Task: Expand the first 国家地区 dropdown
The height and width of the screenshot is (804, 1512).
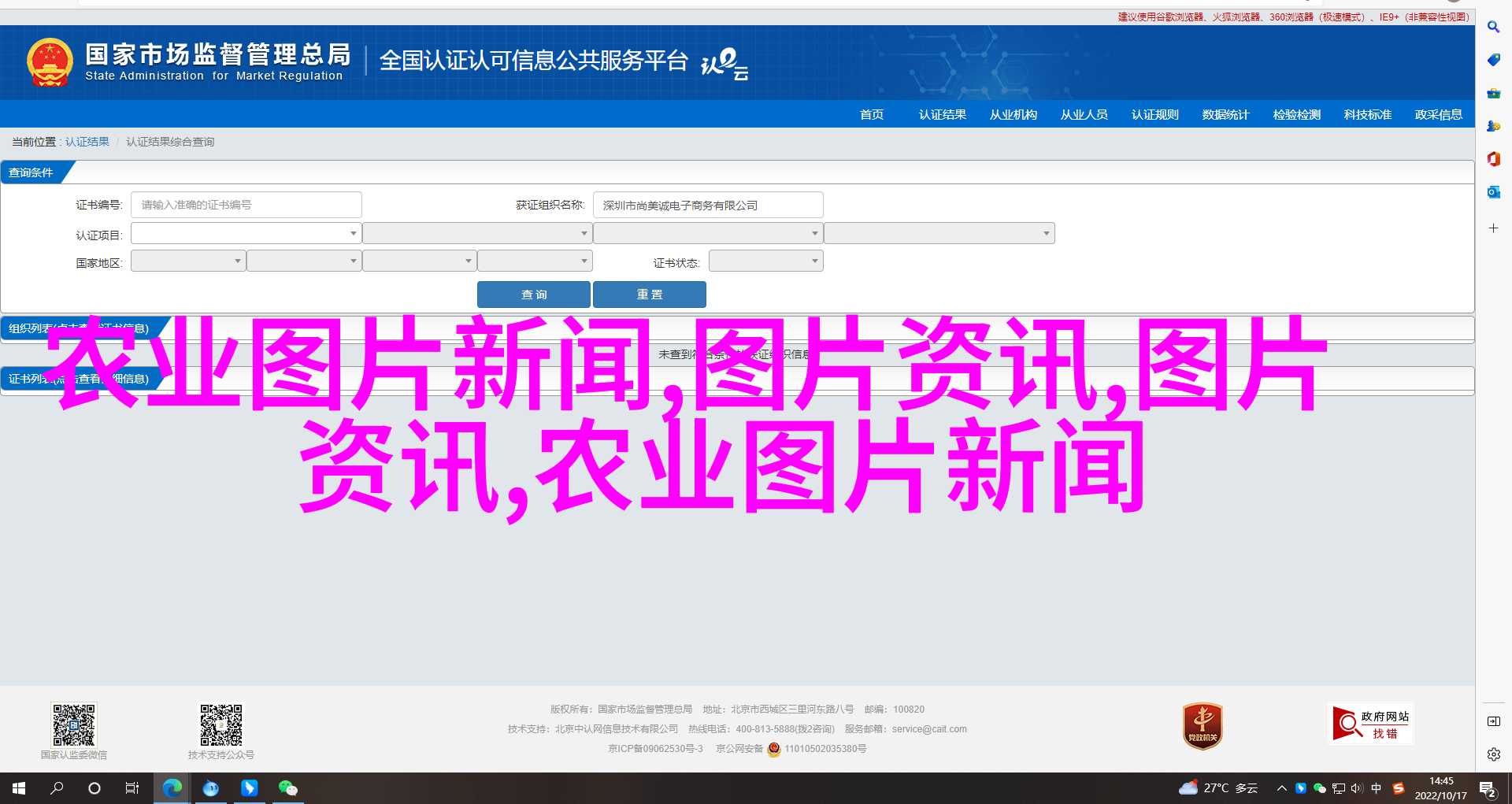Action: click(188, 261)
